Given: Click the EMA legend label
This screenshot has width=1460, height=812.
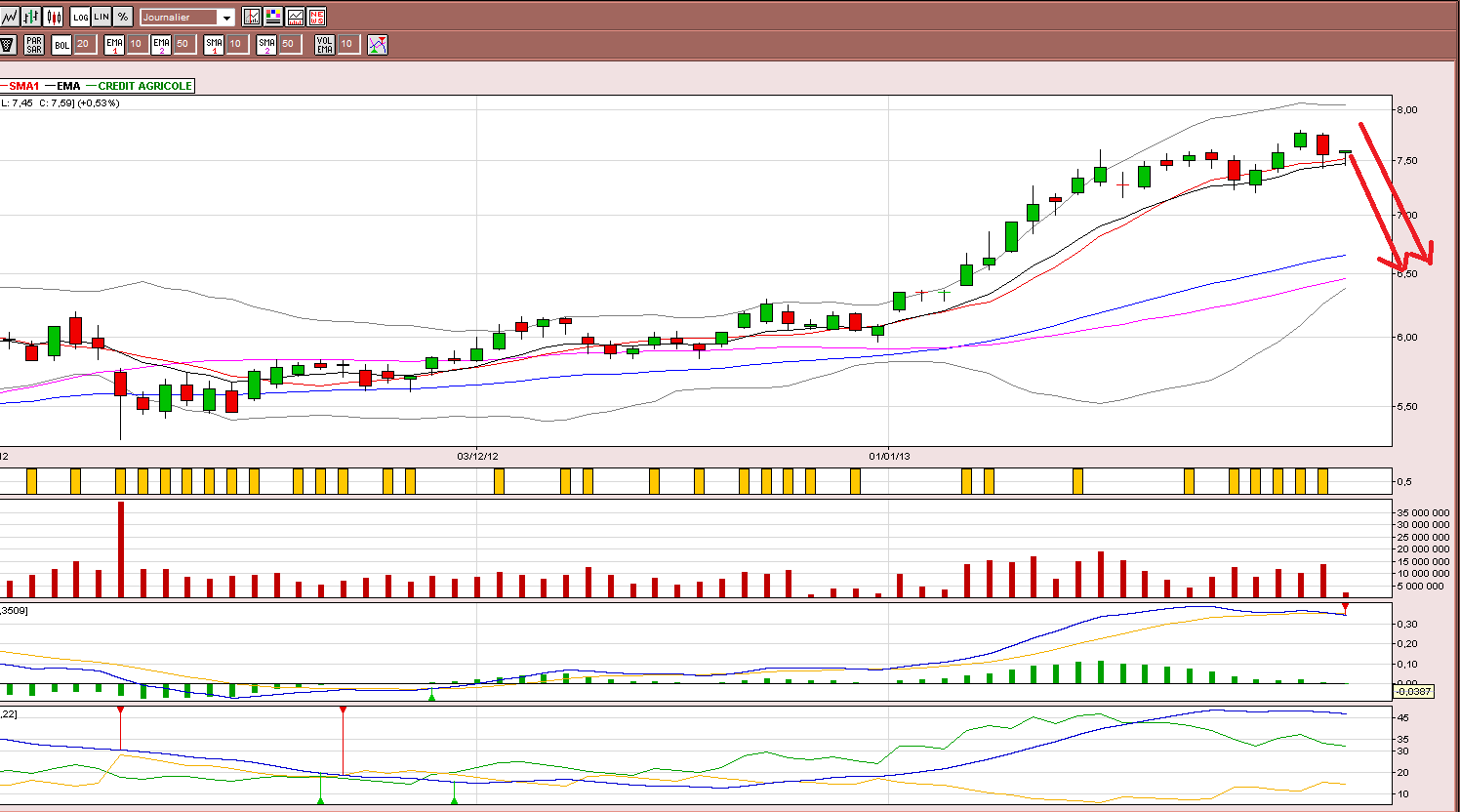Looking at the screenshot, I should (68, 86).
